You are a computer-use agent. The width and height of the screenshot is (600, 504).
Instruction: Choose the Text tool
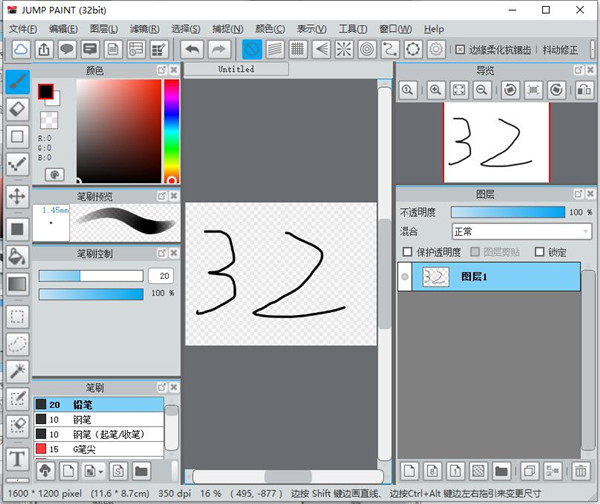17,459
